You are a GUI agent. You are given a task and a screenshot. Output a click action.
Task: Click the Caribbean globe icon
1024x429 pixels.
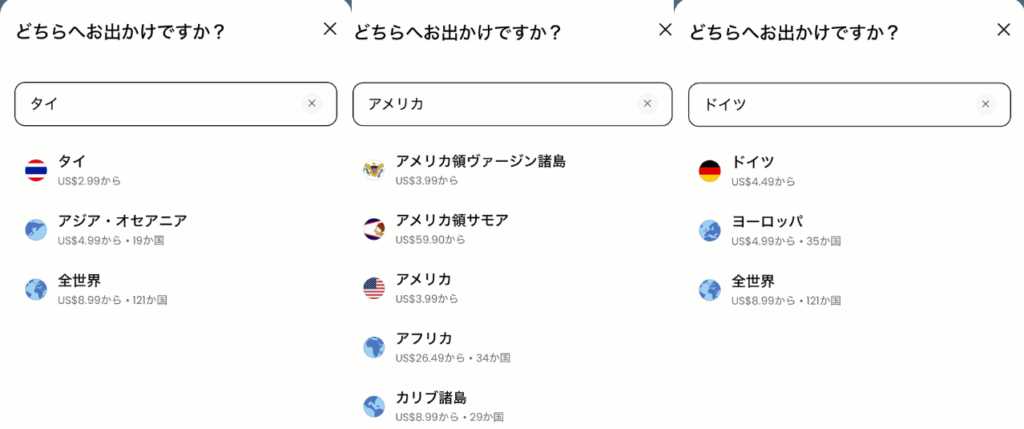(374, 406)
